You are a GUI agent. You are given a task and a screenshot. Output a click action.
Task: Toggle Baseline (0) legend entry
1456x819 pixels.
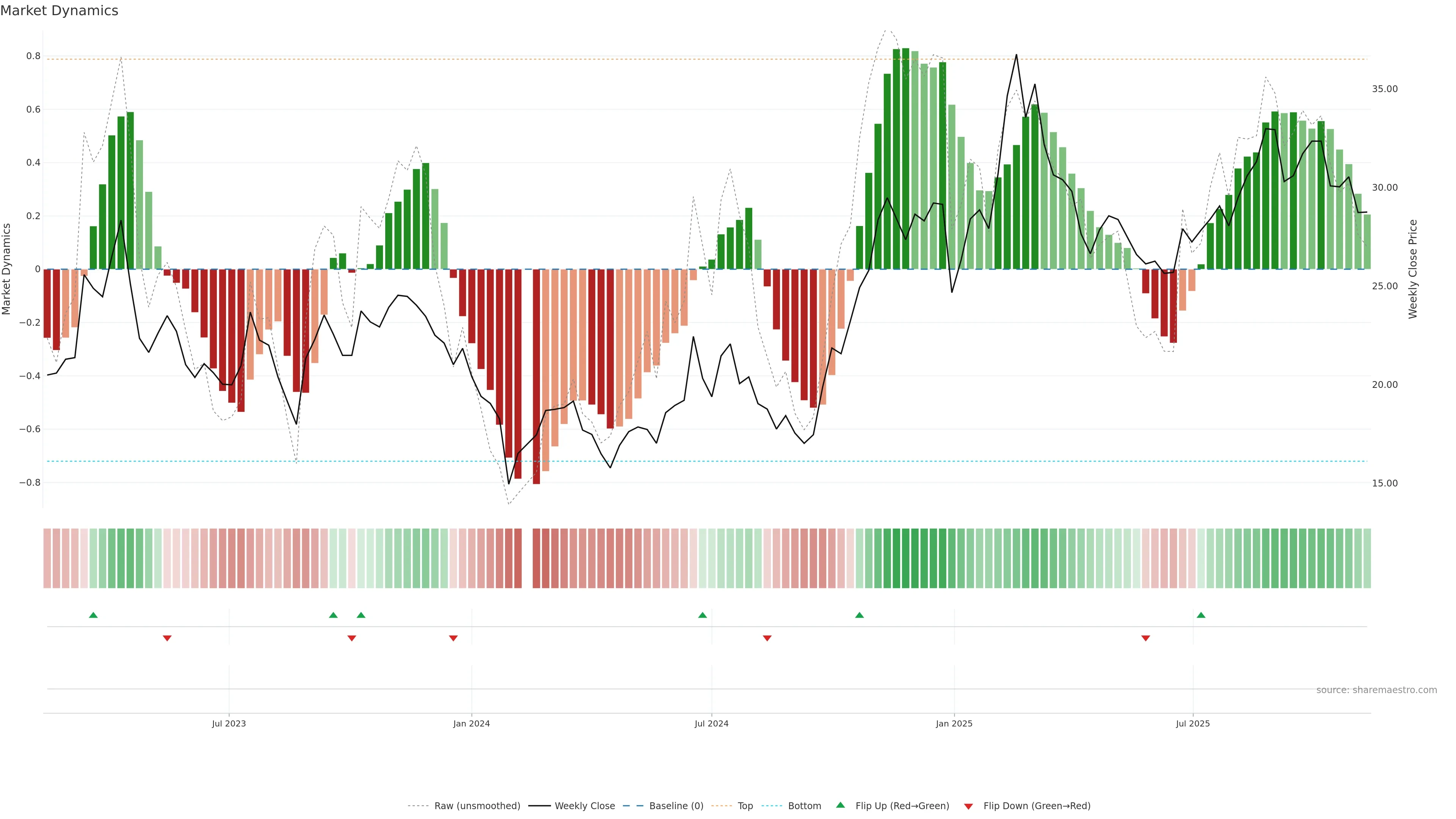pyautogui.click(x=676, y=806)
